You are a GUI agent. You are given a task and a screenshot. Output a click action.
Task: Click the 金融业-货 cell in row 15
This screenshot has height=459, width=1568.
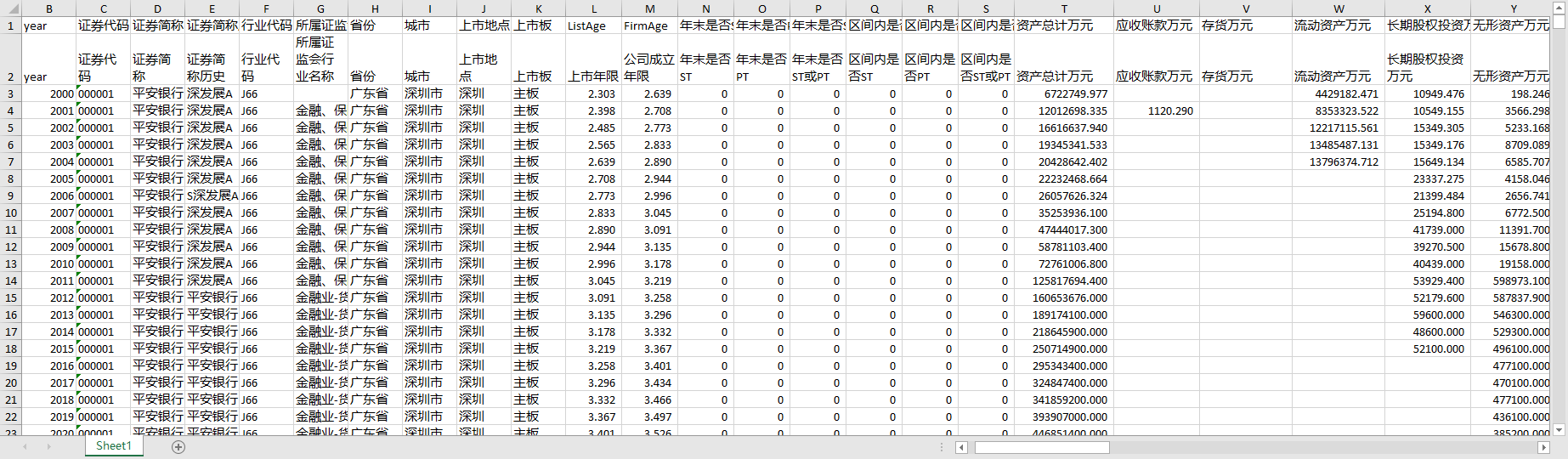click(x=320, y=297)
